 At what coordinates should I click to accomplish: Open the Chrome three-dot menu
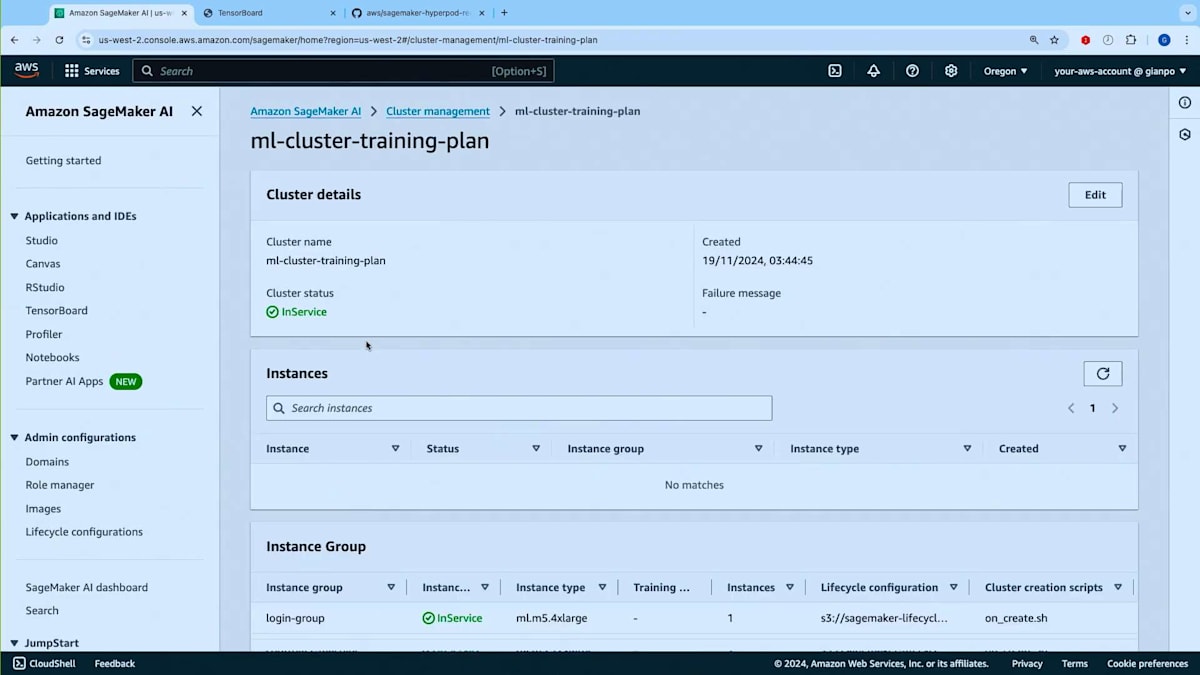pos(1185,40)
